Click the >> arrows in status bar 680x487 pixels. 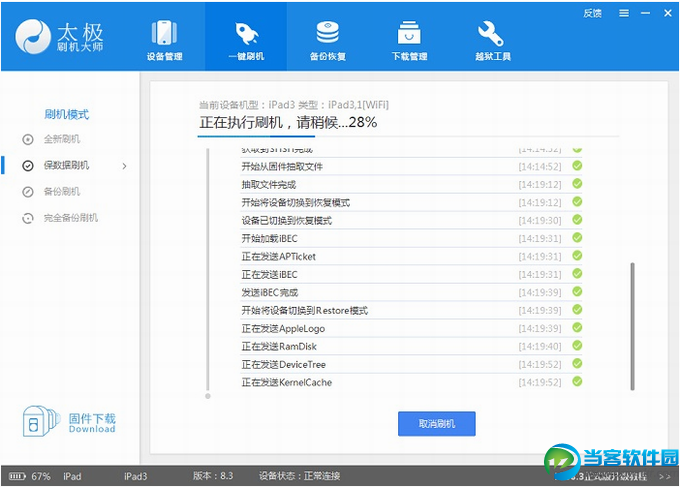664,477
